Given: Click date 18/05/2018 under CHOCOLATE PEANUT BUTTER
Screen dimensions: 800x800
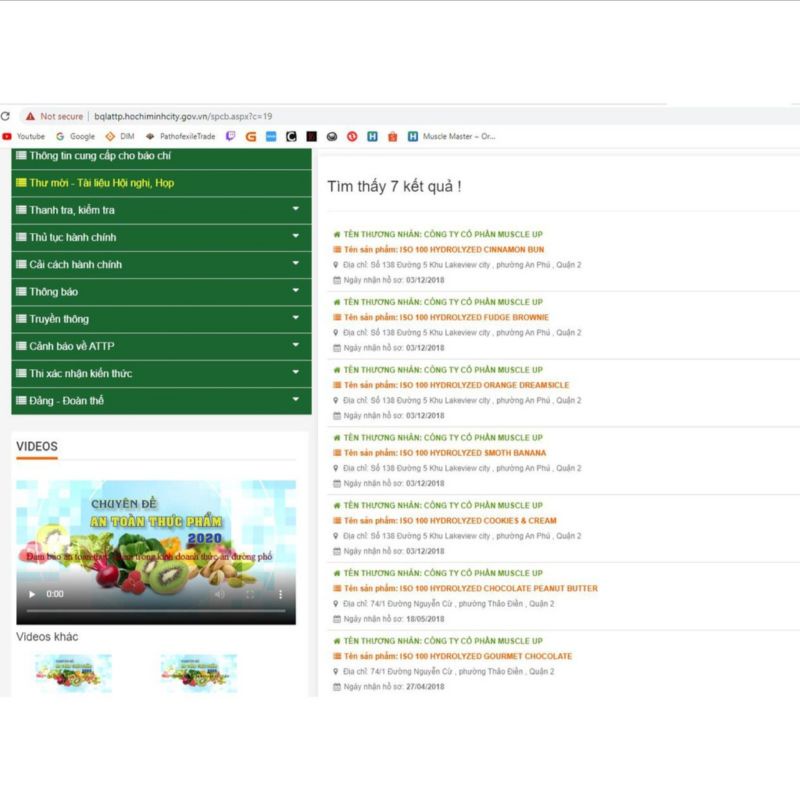Looking at the screenshot, I should (x=425, y=619).
